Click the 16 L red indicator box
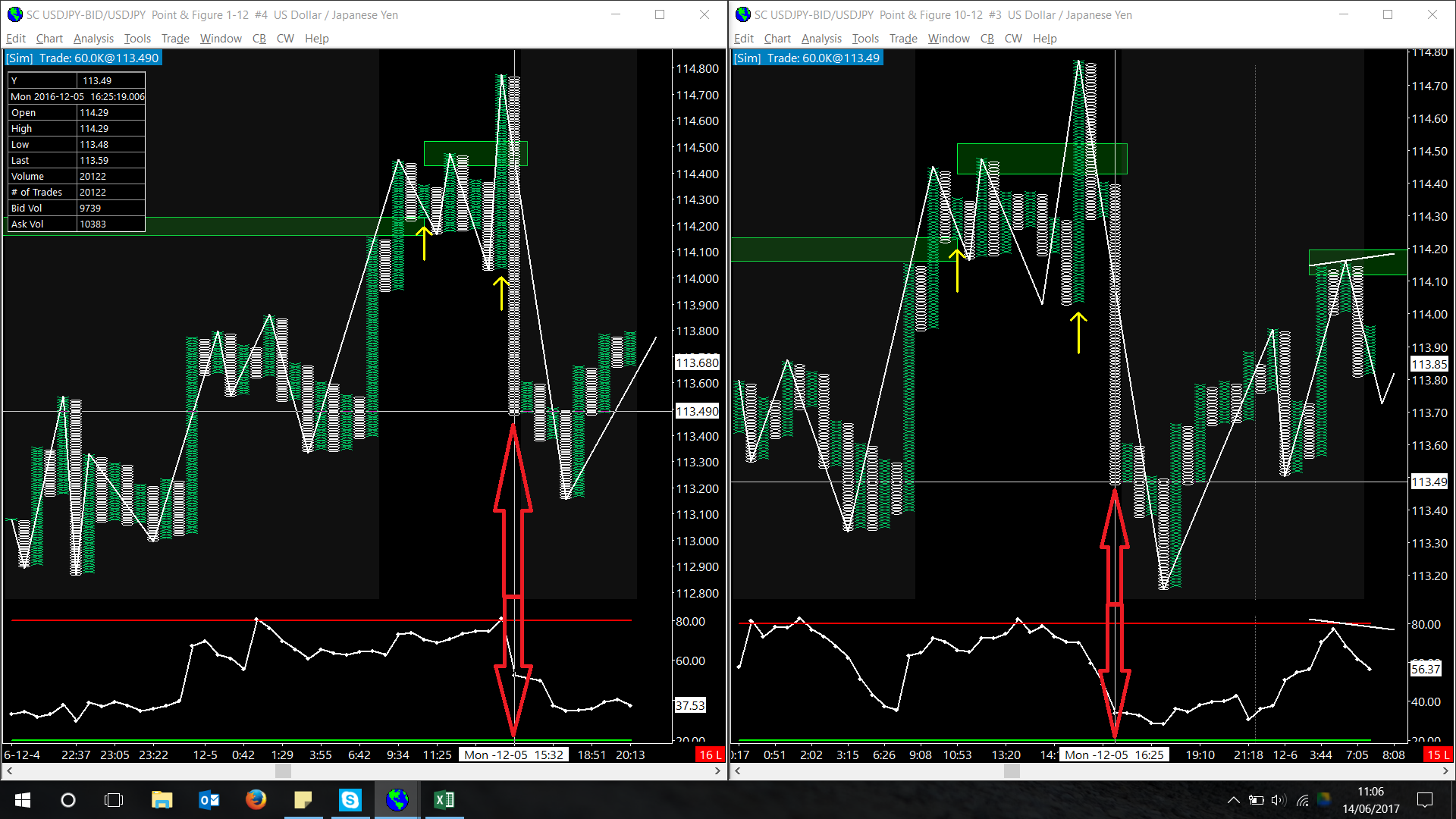 (x=711, y=755)
